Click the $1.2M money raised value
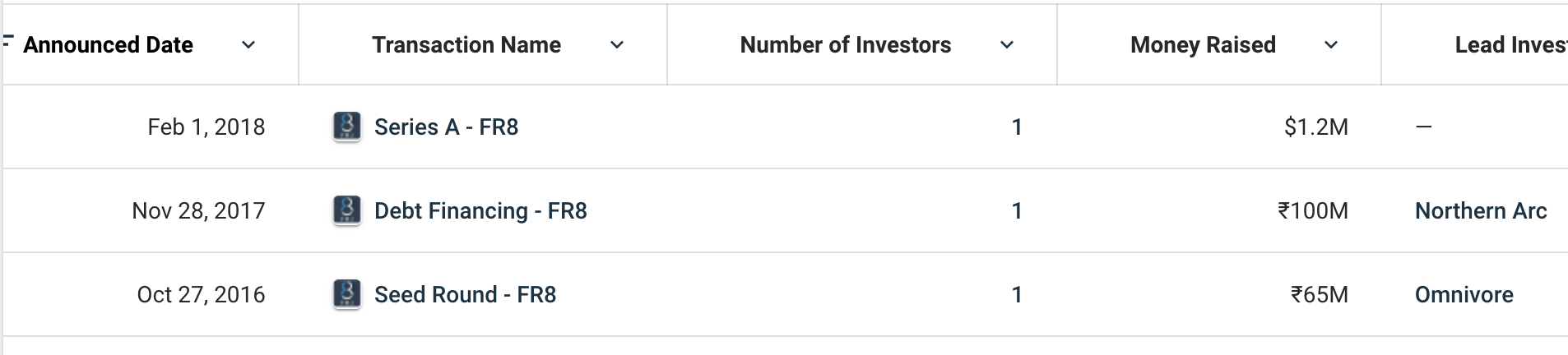The image size is (1568, 355). coord(1315,127)
